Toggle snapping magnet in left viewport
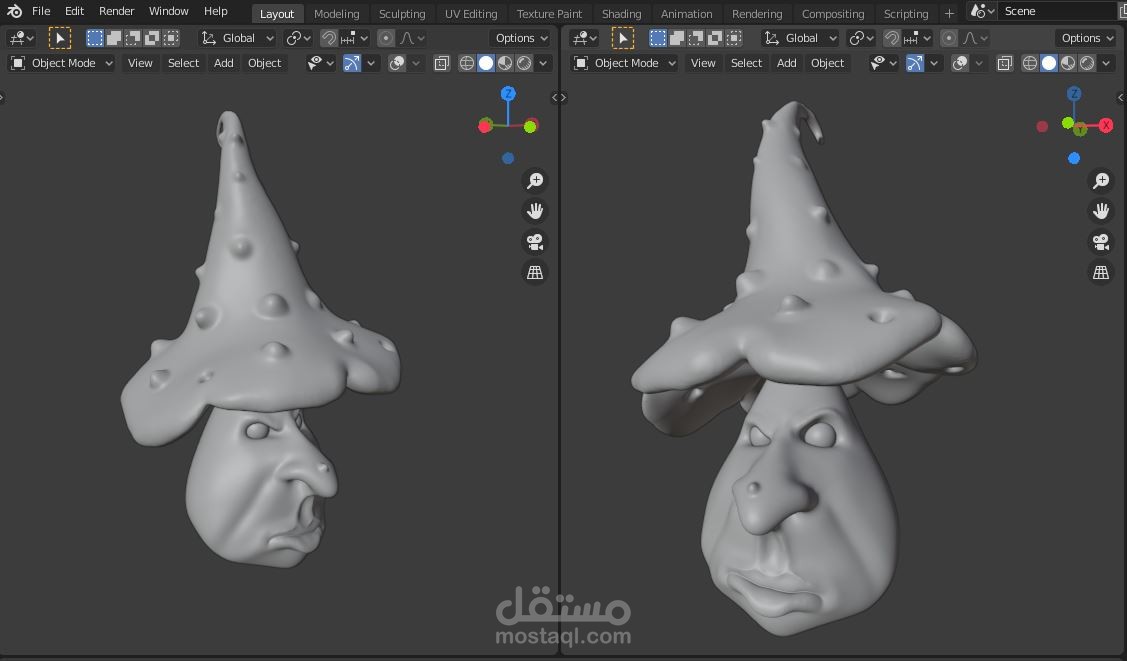This screenshot has width=1127, height=661. (x=329, y=38)
